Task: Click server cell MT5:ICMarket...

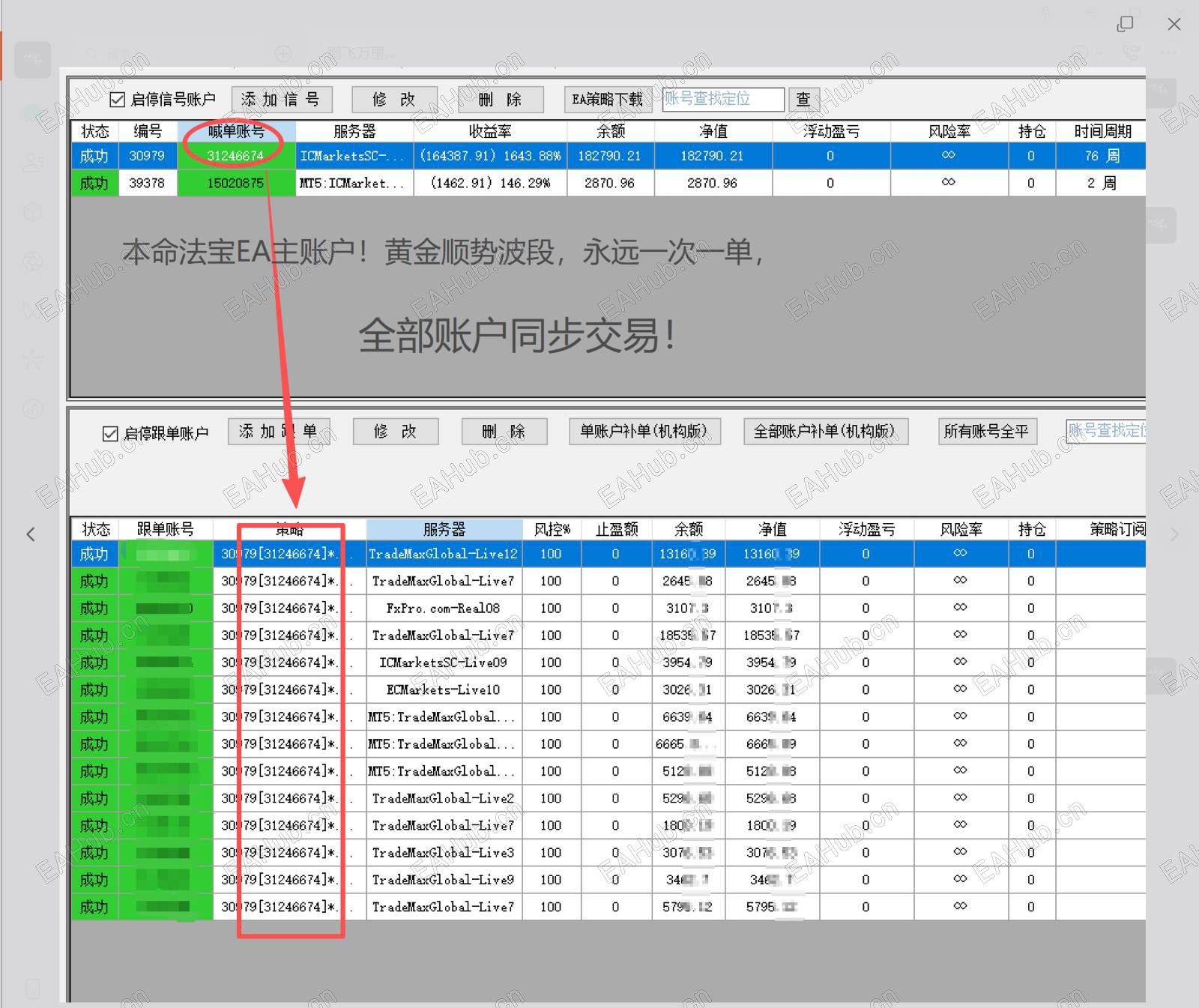Action: click(354, 183)
